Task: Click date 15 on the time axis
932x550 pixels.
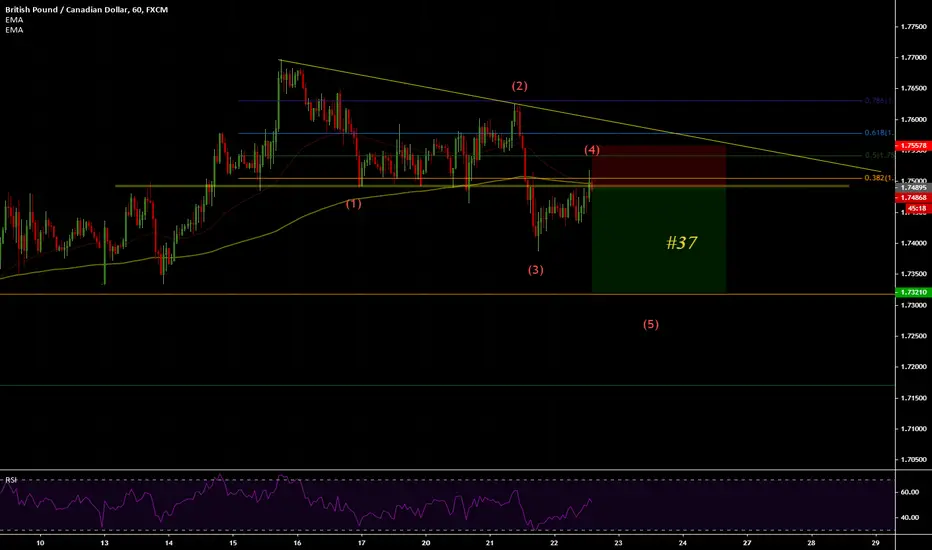Action: (233, 543)
